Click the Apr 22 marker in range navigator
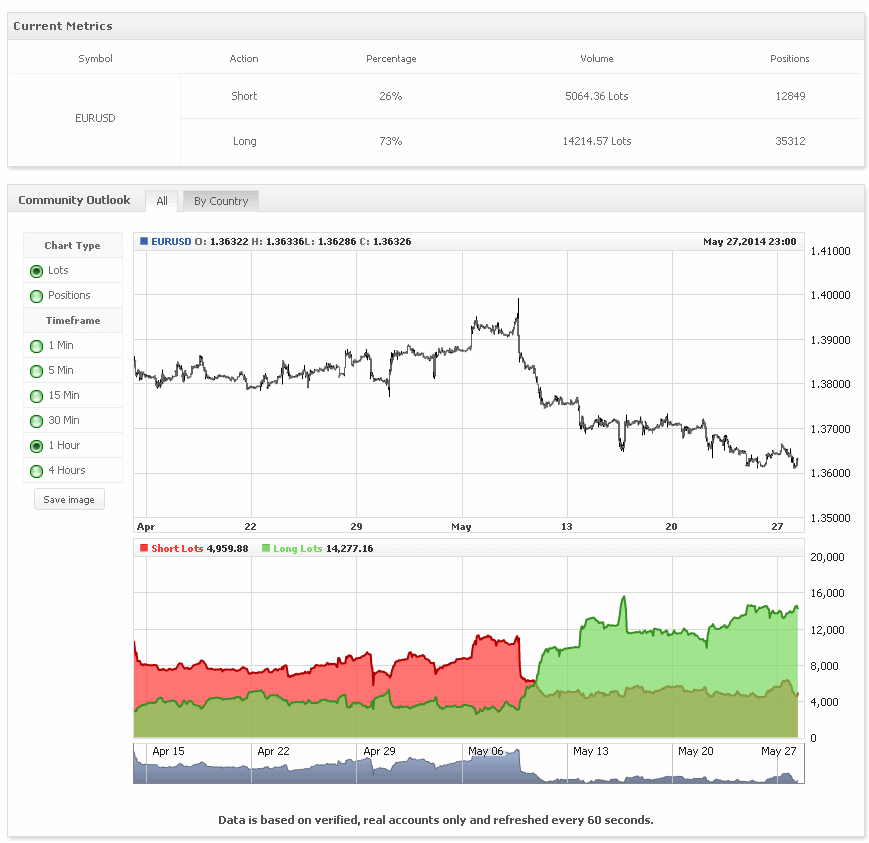This screenshot has width=869, height=843. tap(273, 752)
